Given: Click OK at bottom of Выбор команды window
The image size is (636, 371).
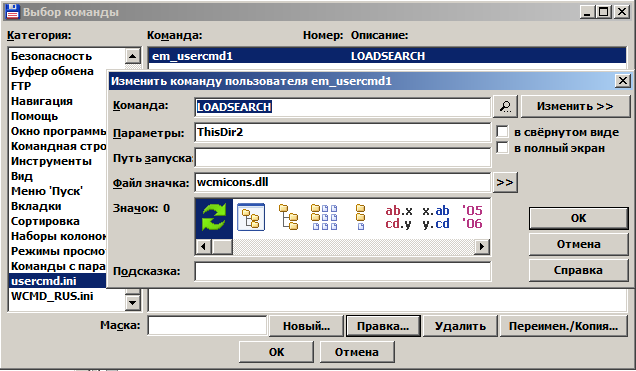Looking at the screenshot, I should click(x=276, y=352).
